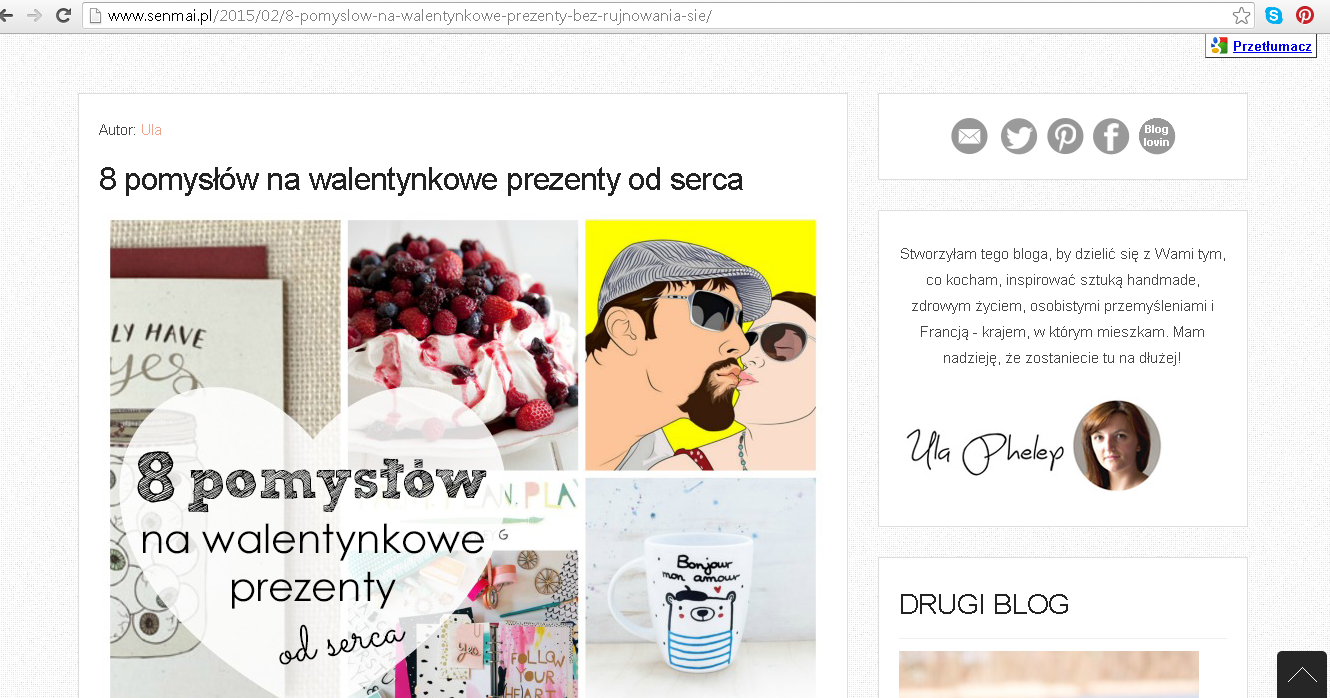
Task: Select the kissing couple illustration
Action: coord(700,345)
